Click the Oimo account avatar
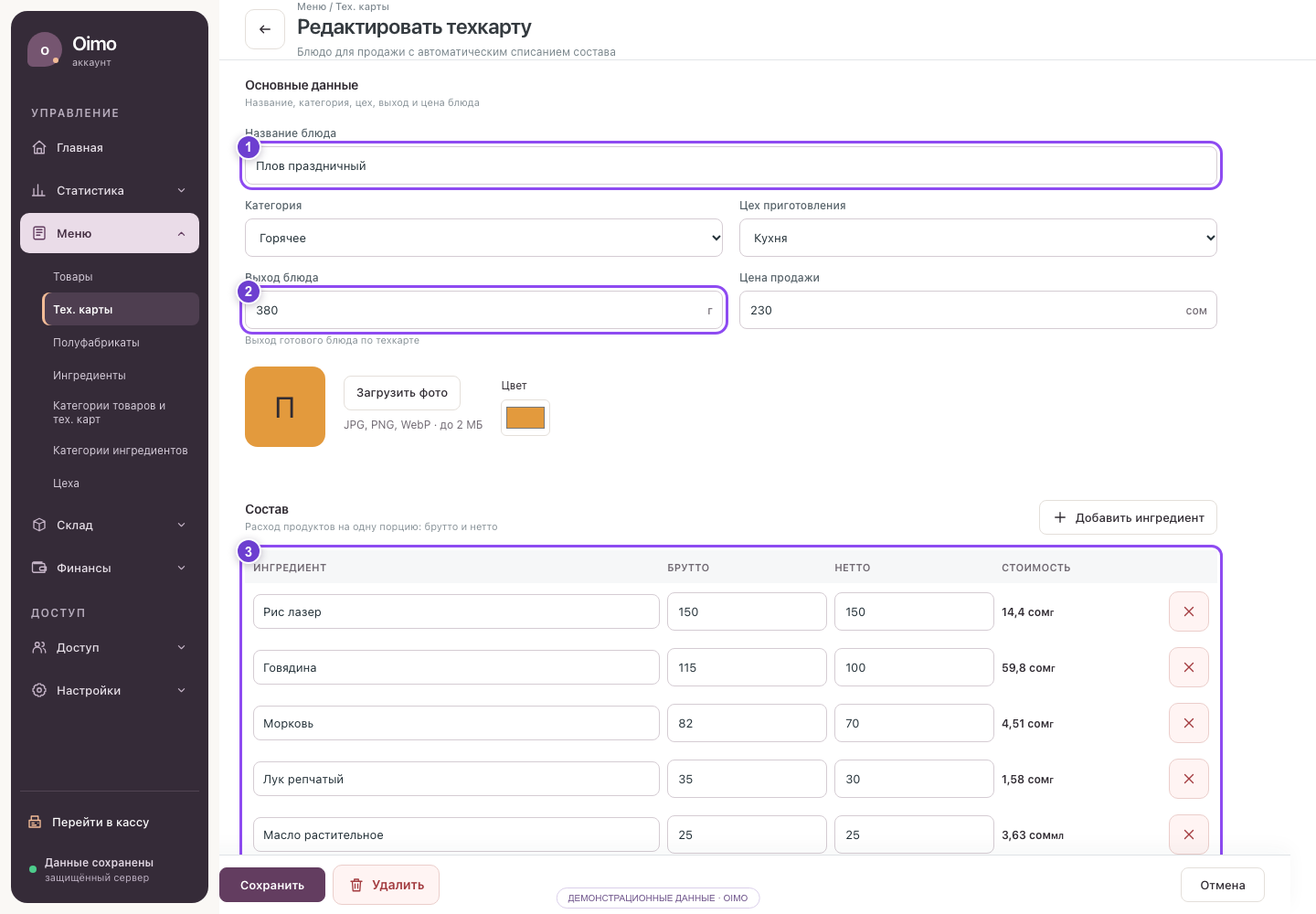This screenshot has width=1316, height=914. click(x=45, y=50)
